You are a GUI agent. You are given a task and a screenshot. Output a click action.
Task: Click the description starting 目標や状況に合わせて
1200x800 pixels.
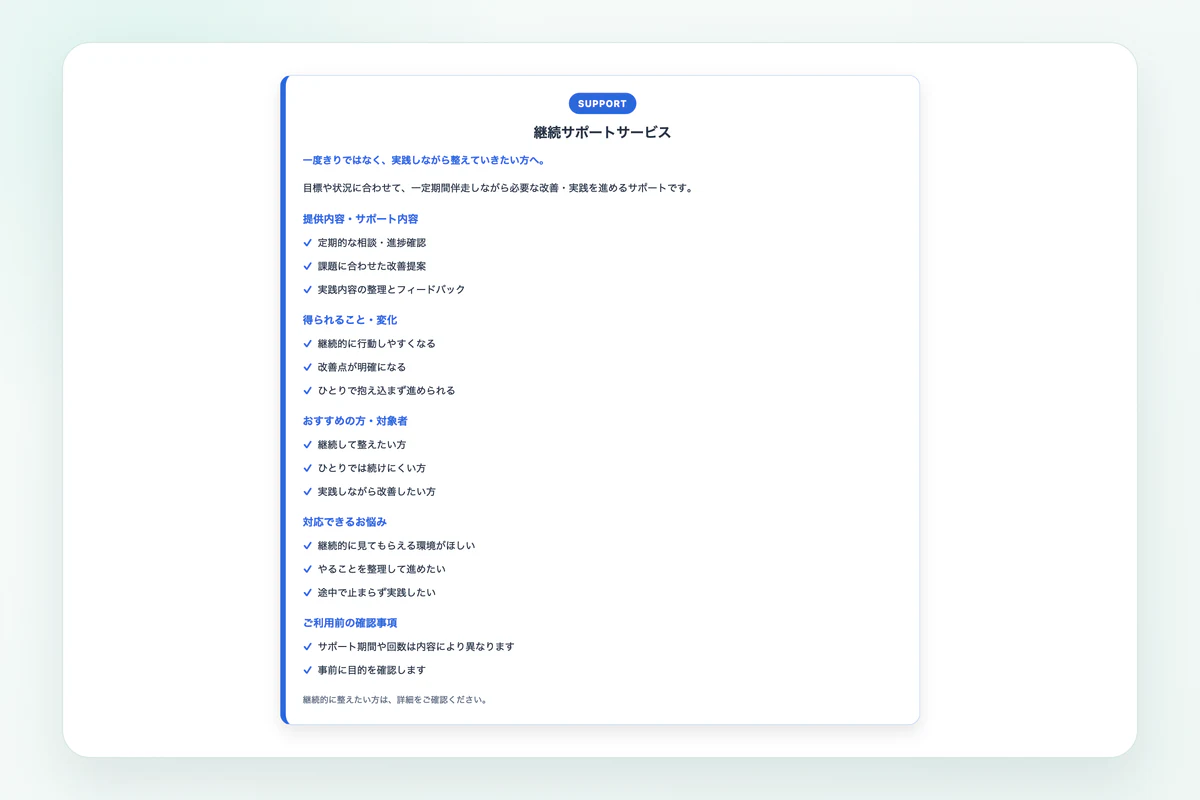(498, 188)
